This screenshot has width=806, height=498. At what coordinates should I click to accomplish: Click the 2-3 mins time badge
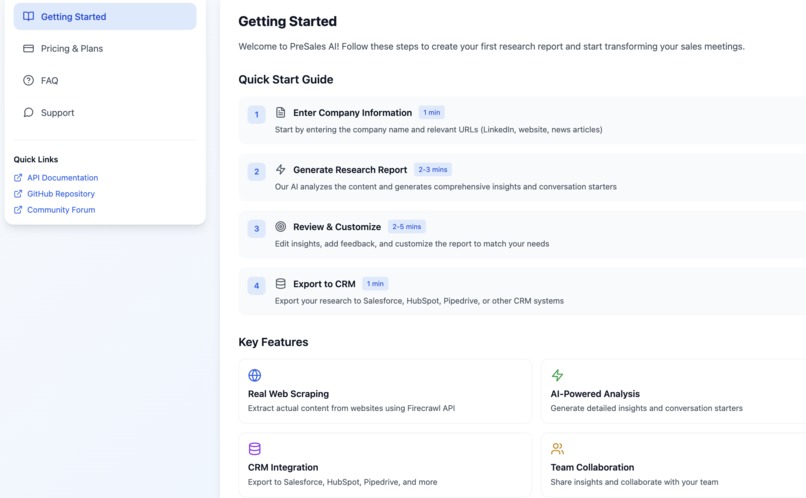(433, 170)
